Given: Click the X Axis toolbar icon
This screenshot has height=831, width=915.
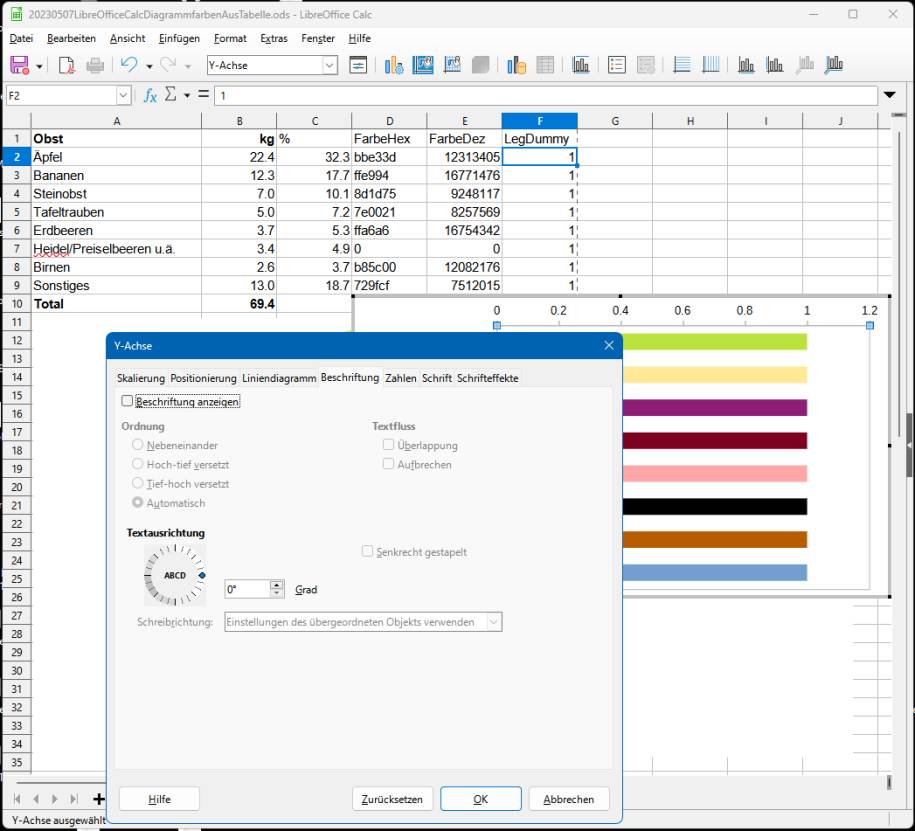Looking at the screenshot, I should point(746,65).
